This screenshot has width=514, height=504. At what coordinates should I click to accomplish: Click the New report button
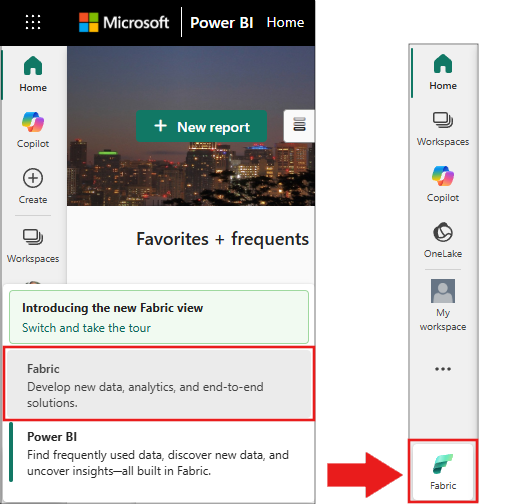201,126
